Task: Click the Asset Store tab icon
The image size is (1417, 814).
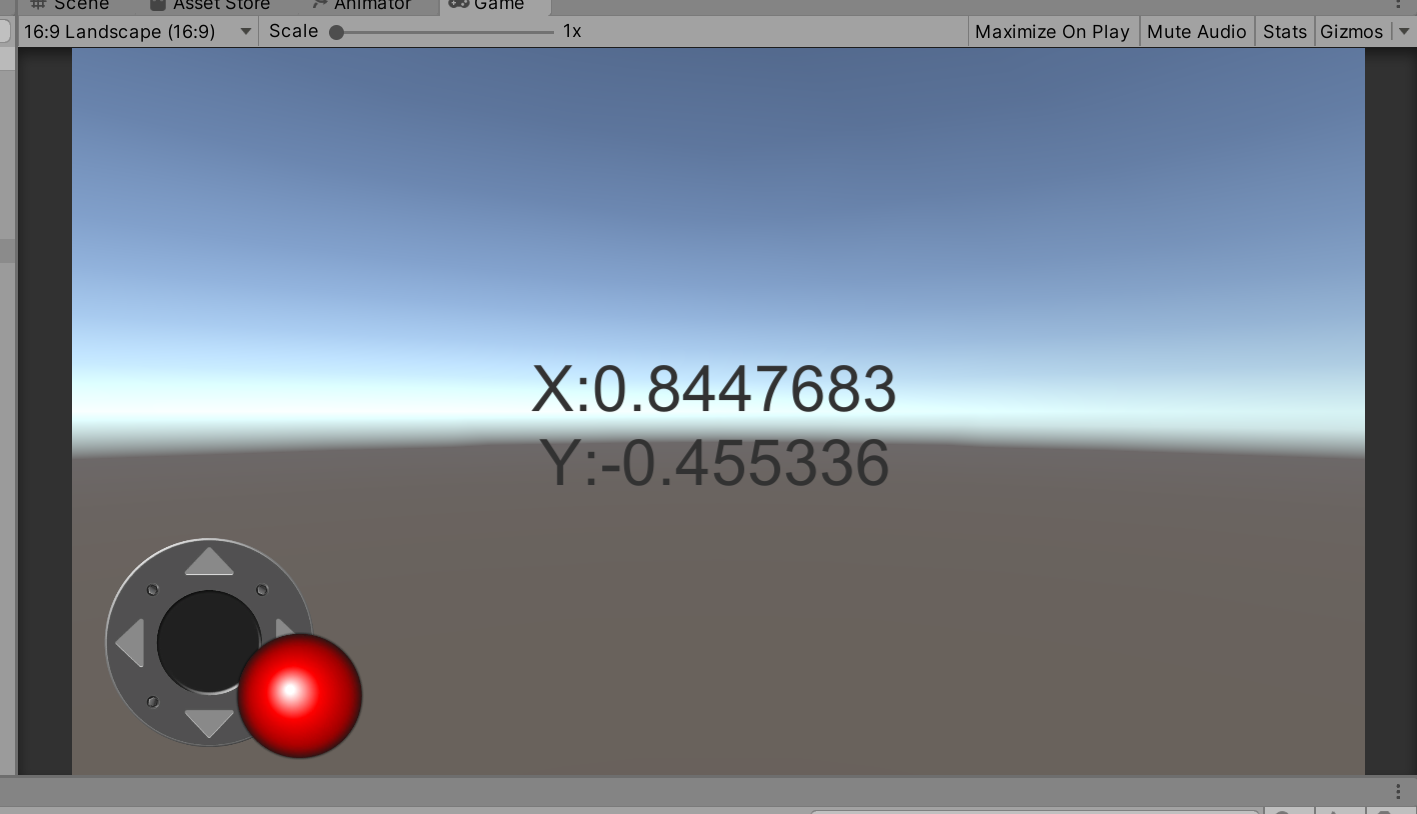Action: (x=160, y=4)
